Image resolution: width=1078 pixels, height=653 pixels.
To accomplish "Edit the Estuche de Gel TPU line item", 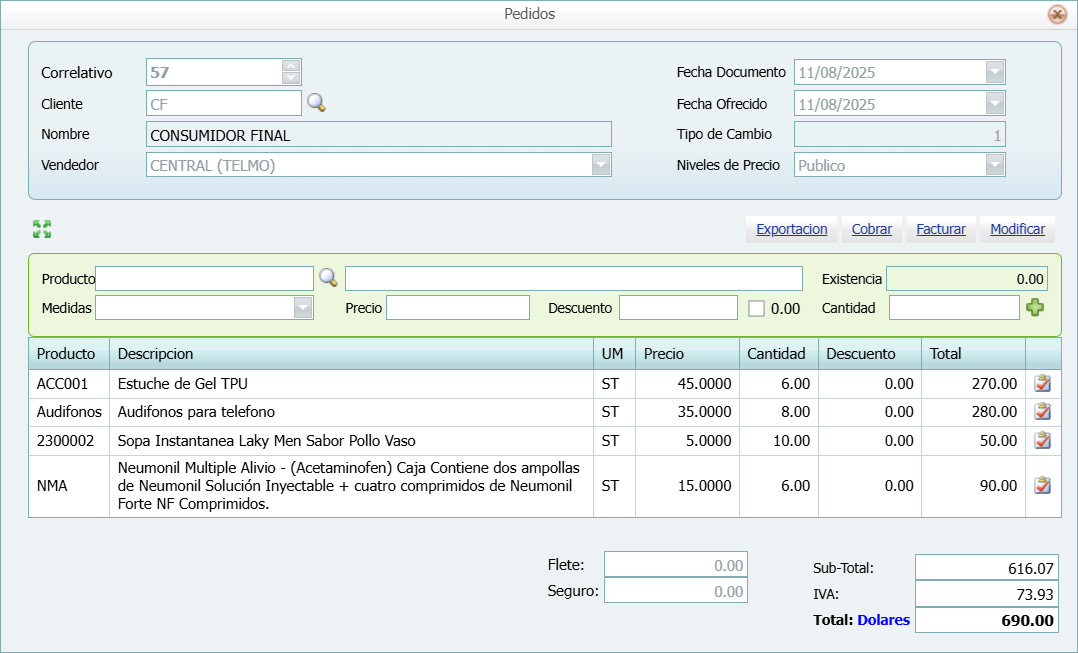I will 1042,383.
